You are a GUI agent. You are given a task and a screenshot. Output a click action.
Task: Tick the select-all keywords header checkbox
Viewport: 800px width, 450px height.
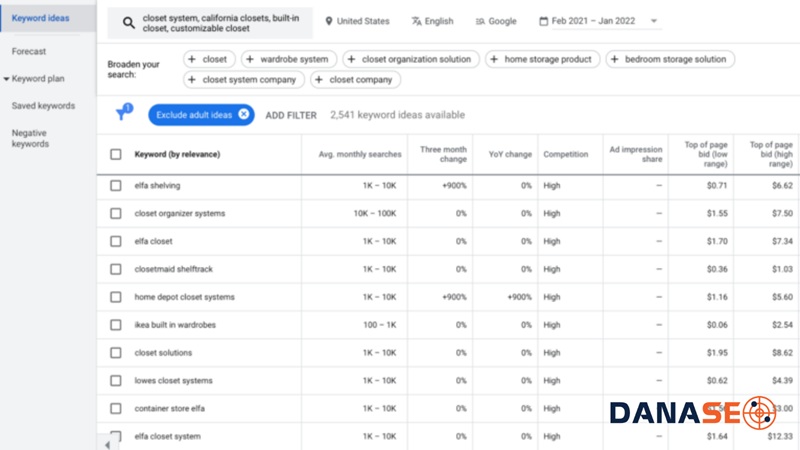116,154
